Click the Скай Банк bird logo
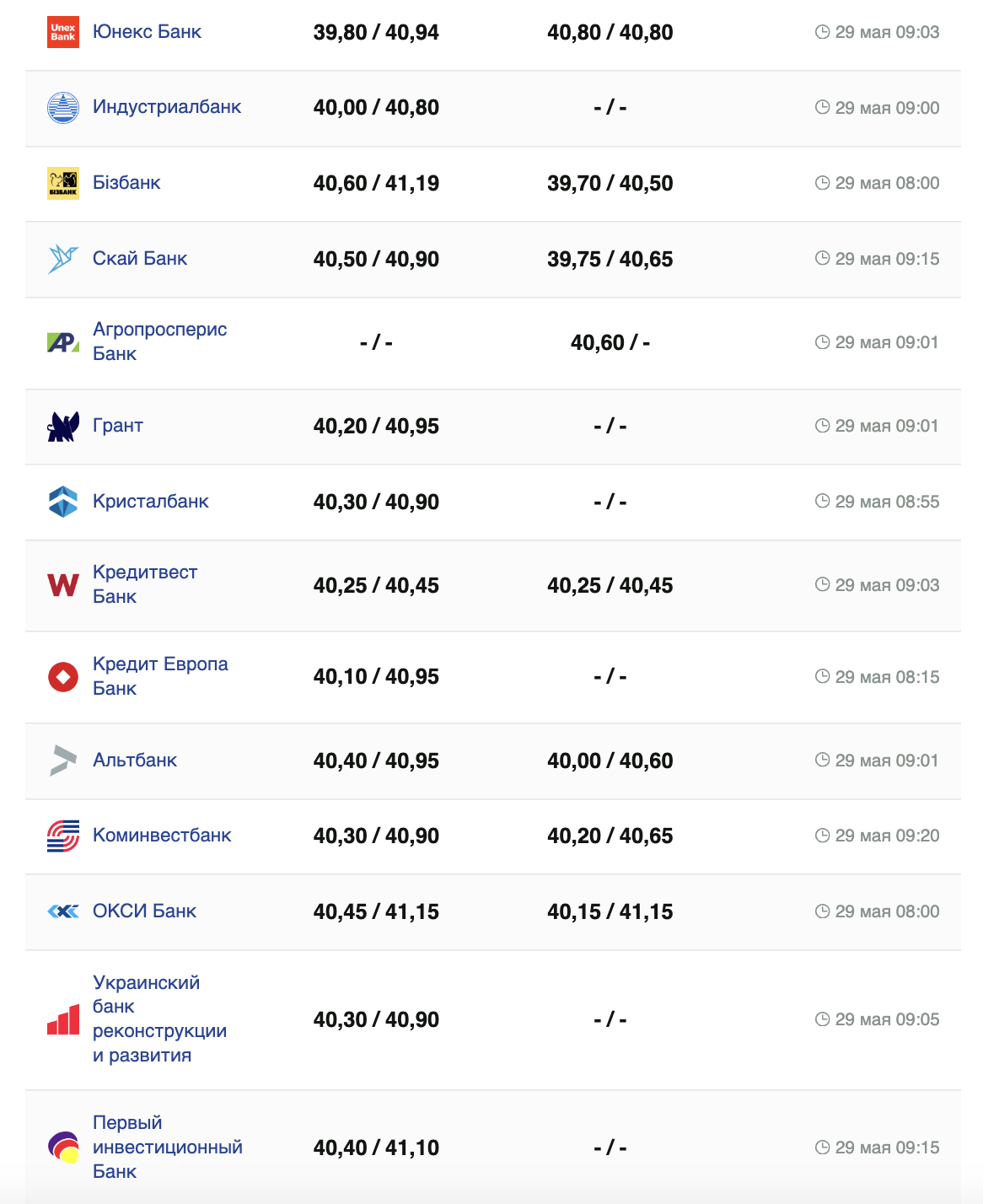 [x=63, y=259]
